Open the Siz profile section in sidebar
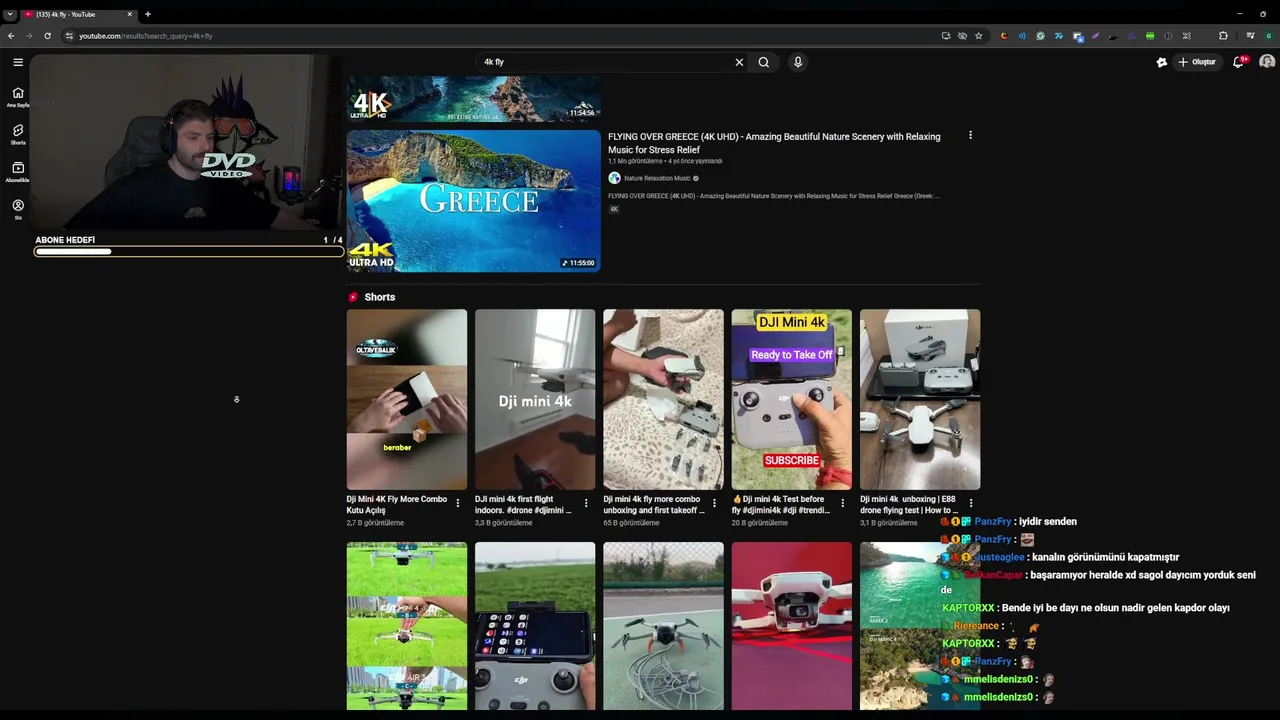1280x720 pixels. click(x=18, y=209)
